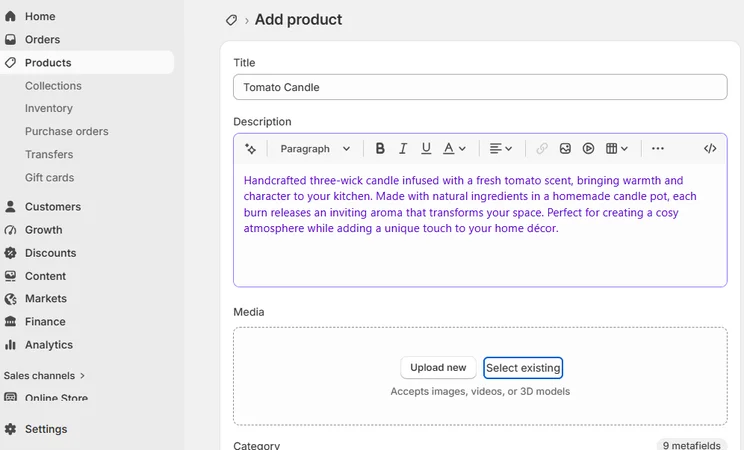Open Orders in the sidebar

42,39
